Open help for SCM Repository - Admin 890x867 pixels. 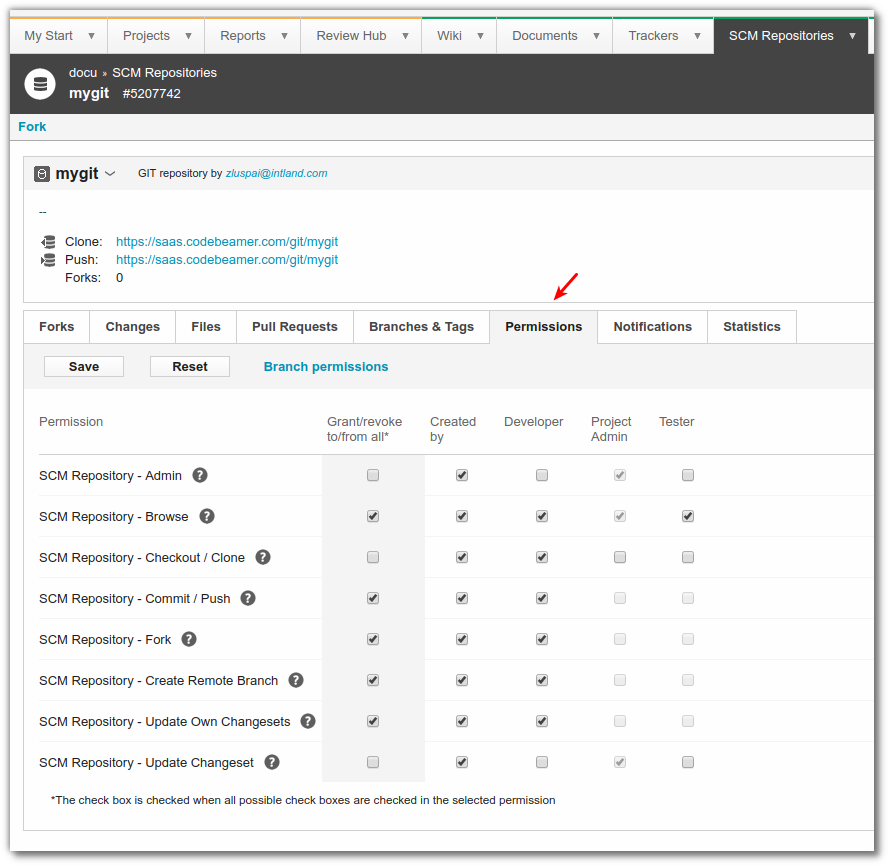(x=200, y=475)
